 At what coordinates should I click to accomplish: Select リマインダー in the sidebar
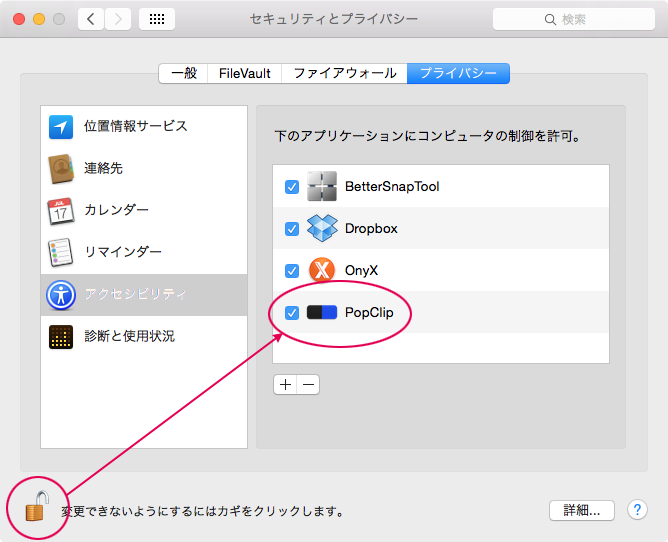tap(144, 252)
